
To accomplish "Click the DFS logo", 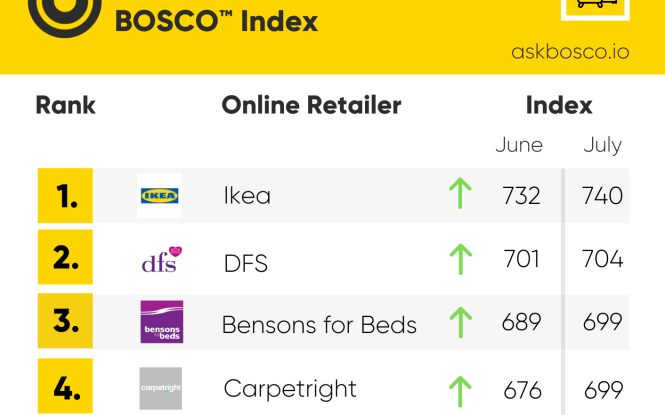I will pyautogui.click(x=162, y=259).
